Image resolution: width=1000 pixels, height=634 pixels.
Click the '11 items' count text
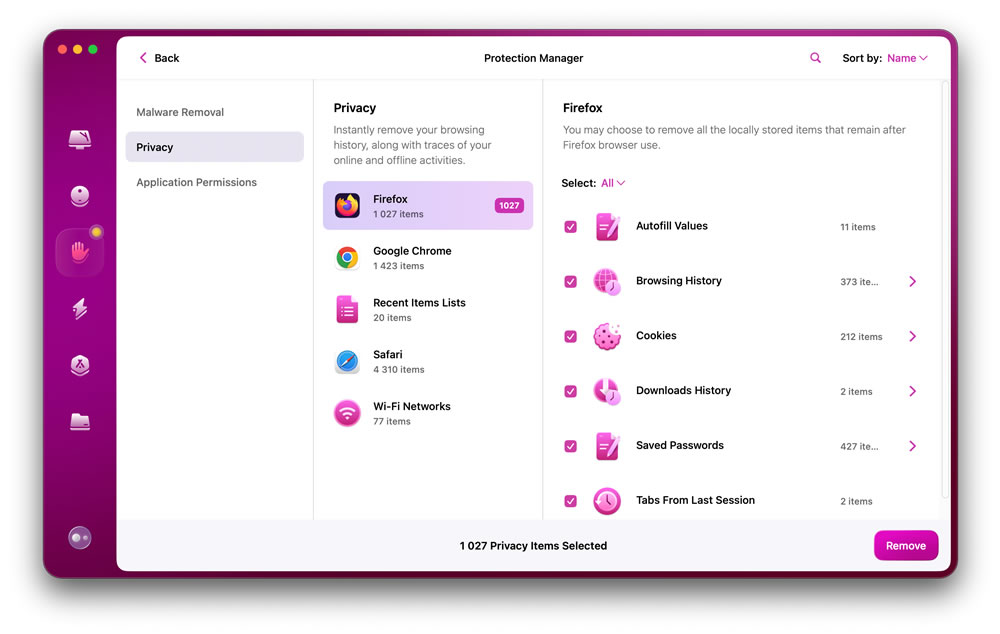[x=858, y=227]
